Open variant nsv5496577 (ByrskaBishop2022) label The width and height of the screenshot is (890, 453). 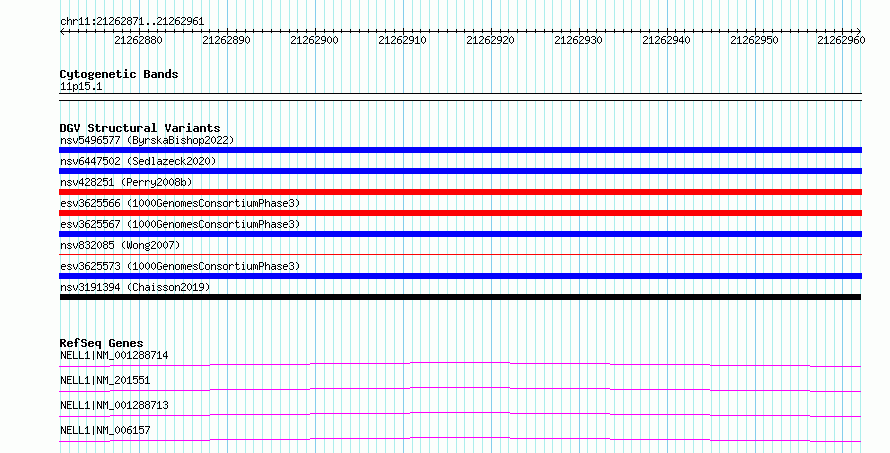(146, 140)
